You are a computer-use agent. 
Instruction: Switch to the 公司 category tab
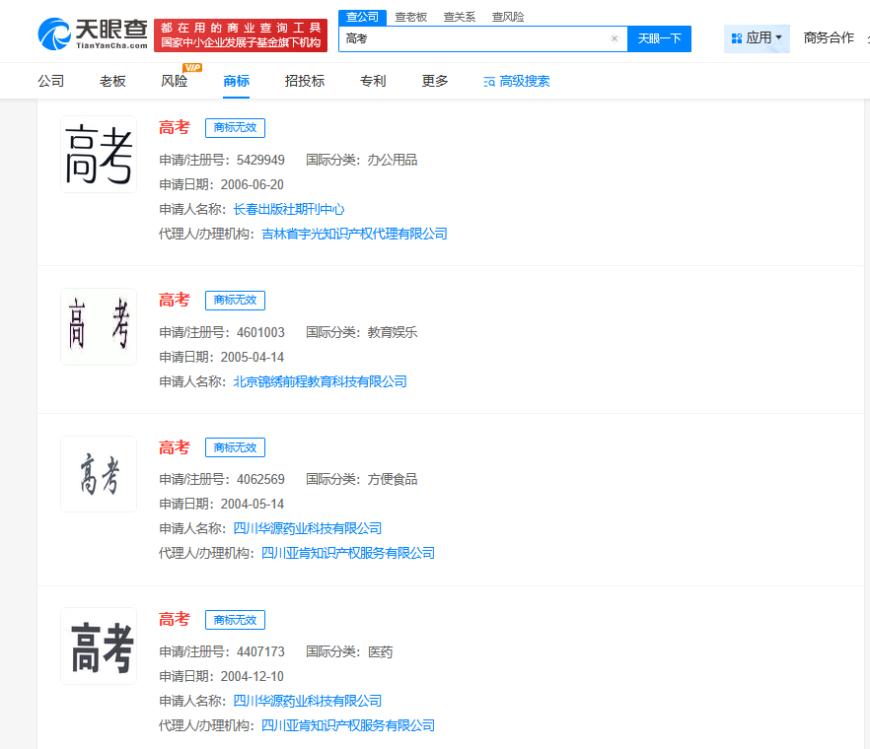(51, 81)
